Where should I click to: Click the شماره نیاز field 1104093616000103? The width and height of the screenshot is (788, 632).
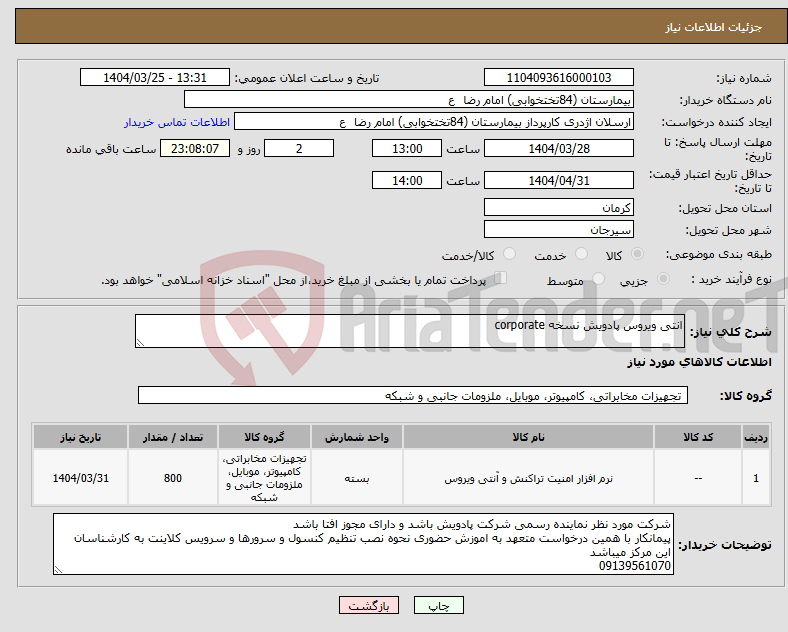tap(558, 77)
